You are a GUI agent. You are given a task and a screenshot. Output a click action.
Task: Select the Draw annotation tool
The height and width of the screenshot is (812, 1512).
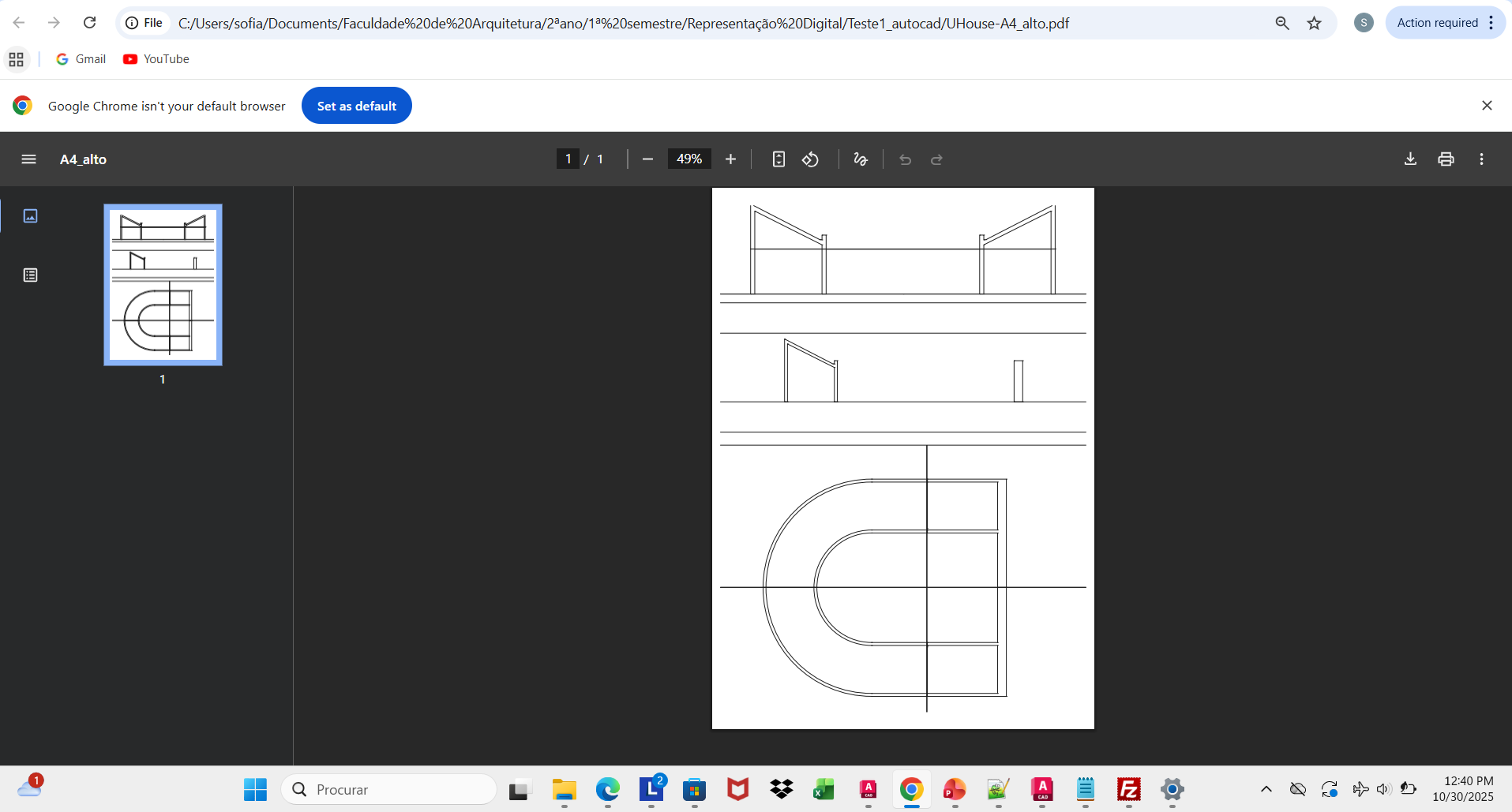(x=861, y=159)
